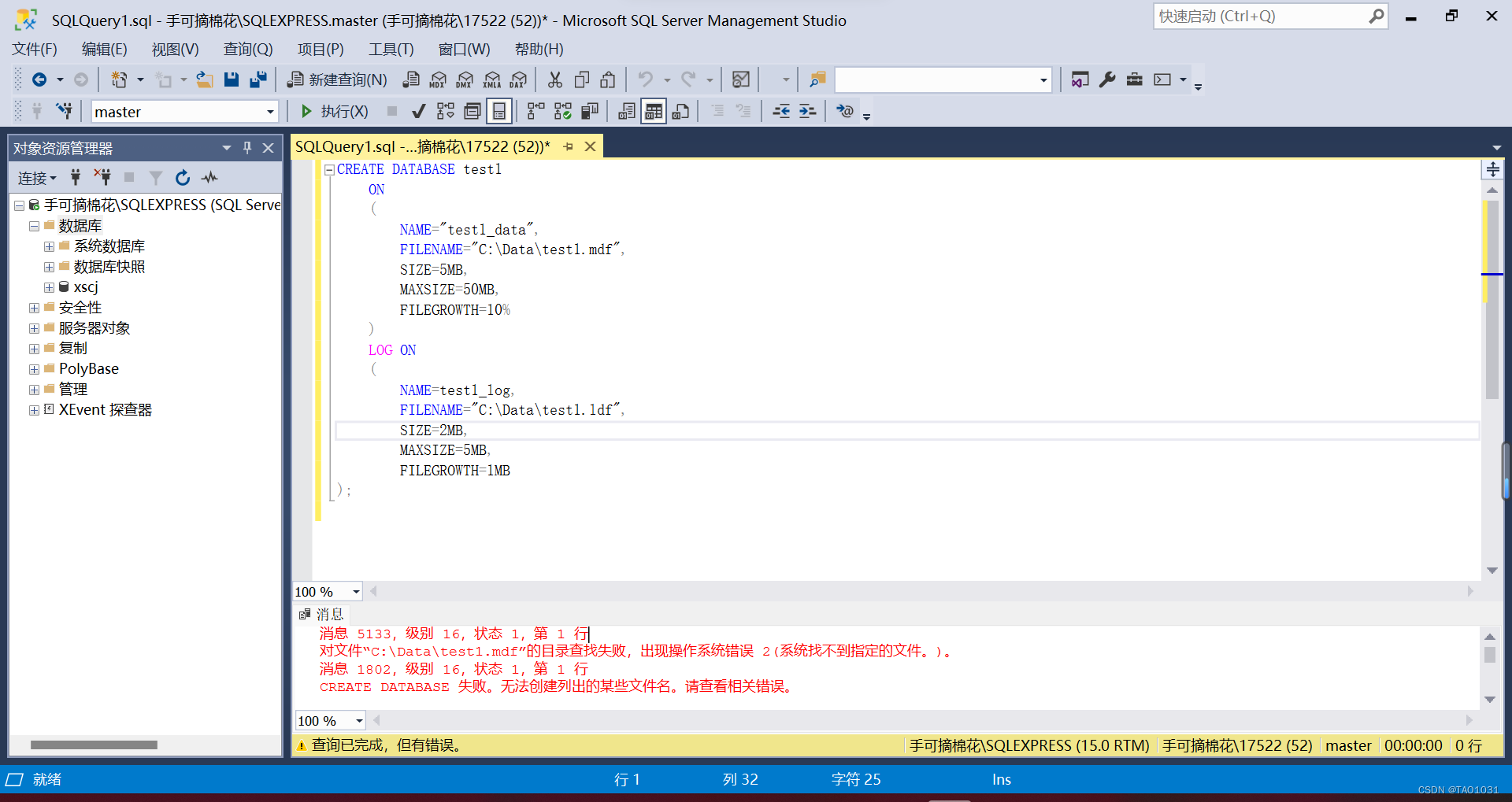Toggle Include Client Statistics

tap(590, 112)
